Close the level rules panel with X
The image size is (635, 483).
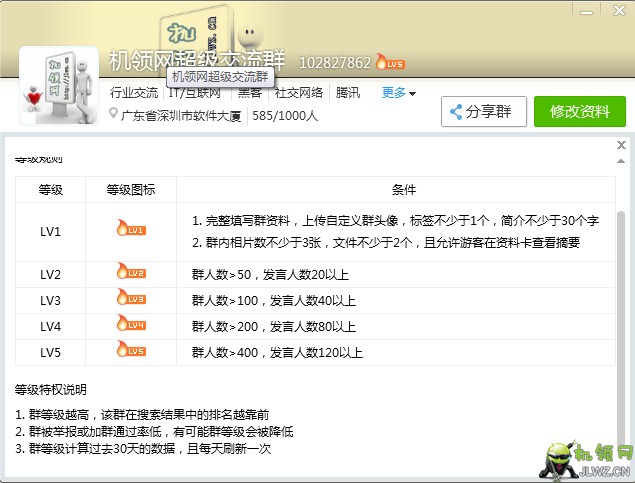coord(621,145)
